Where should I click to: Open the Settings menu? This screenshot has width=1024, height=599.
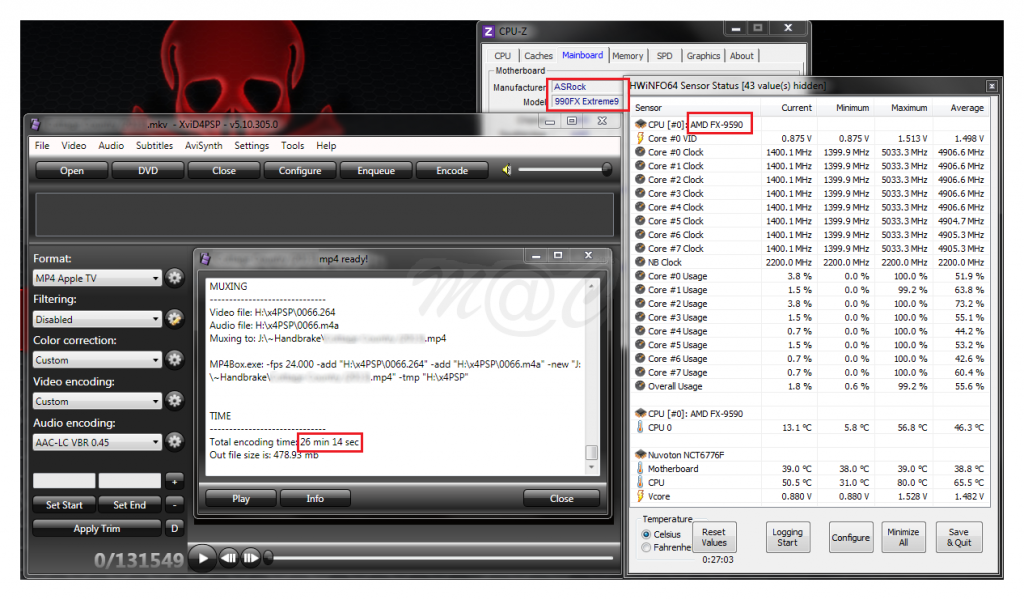pyautogui.click(x=251, y=146)
